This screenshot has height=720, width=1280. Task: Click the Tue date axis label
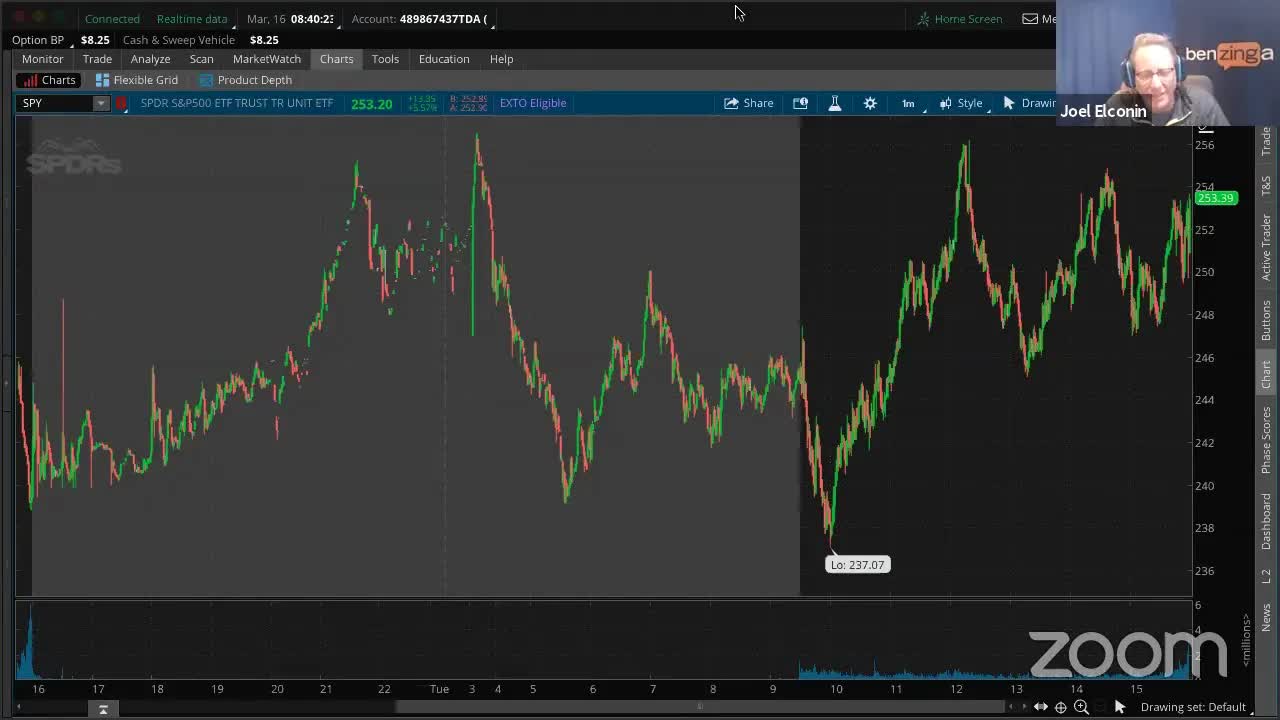pyautogui.click(x=439, y=689)
